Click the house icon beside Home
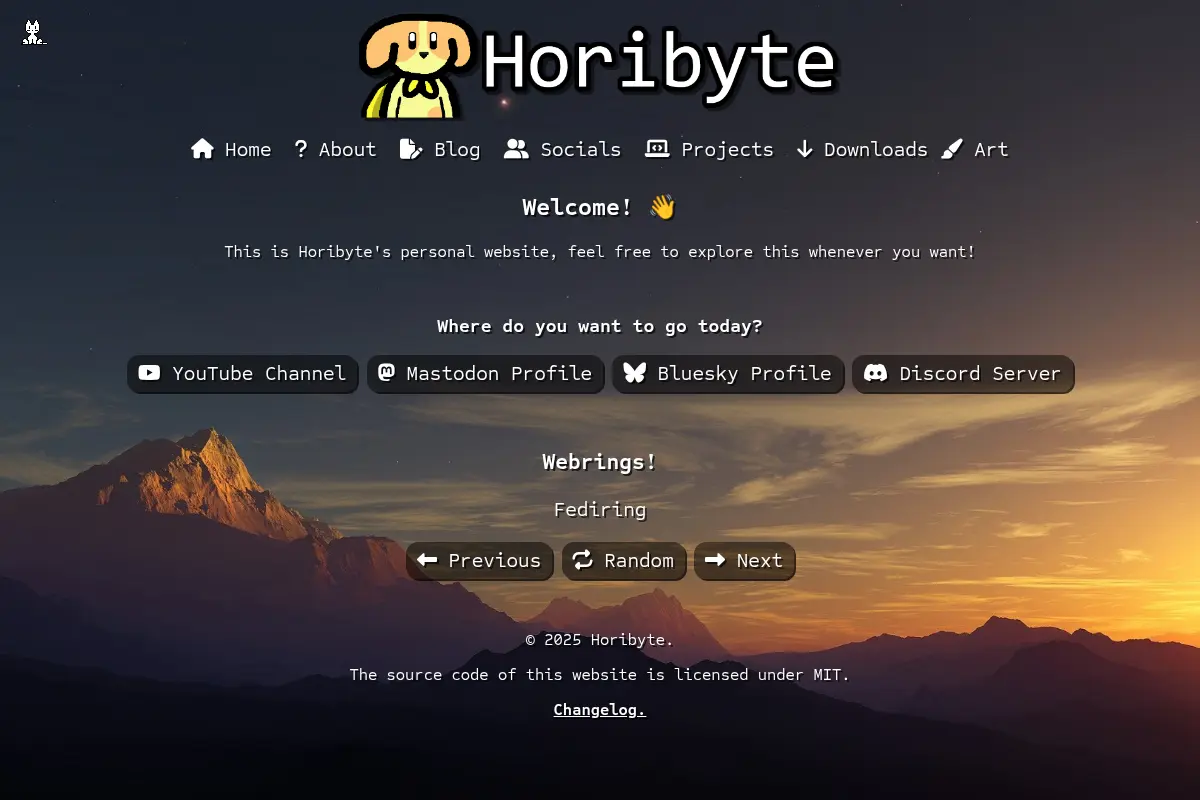The width and height of the screenshot is (1200, 800). (203, 149)
